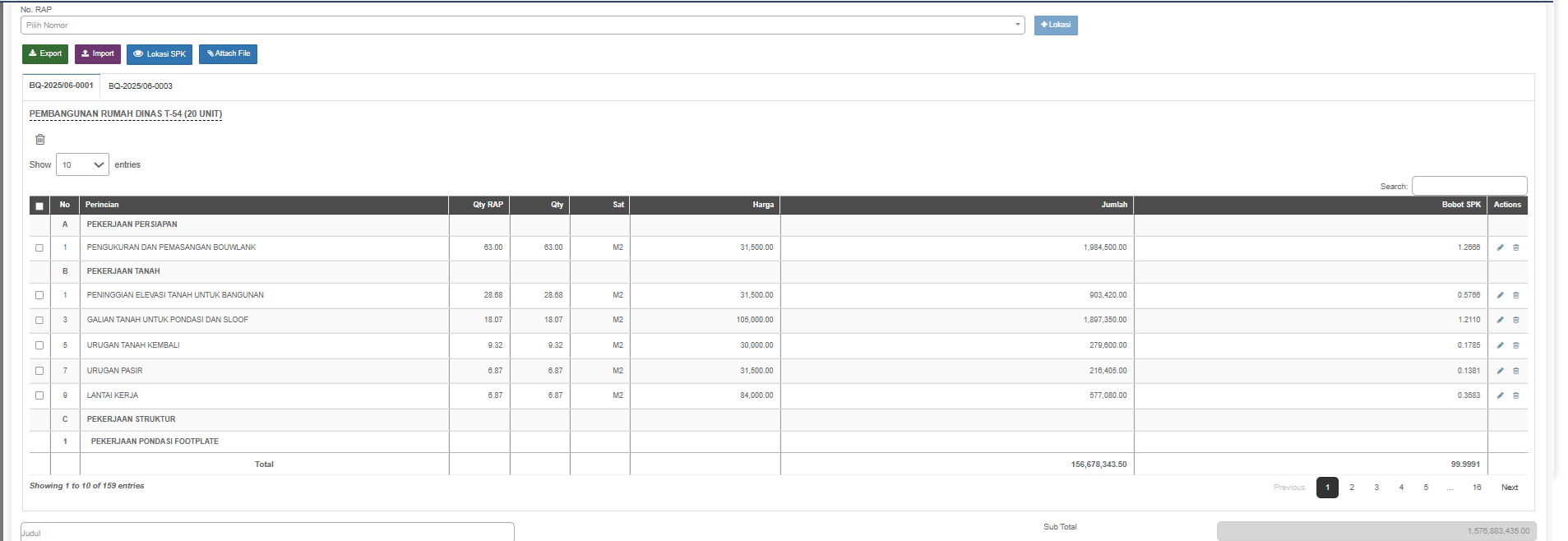Open the Lokasi SPK button
Viewport: 1568px width, 541px height.
[160, 54]
